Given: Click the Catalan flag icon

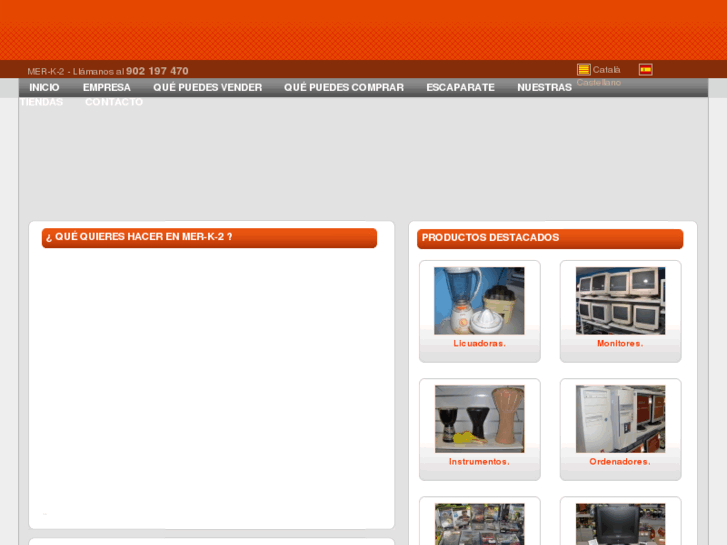Looking at the screenshot, I should coord(584,70).
